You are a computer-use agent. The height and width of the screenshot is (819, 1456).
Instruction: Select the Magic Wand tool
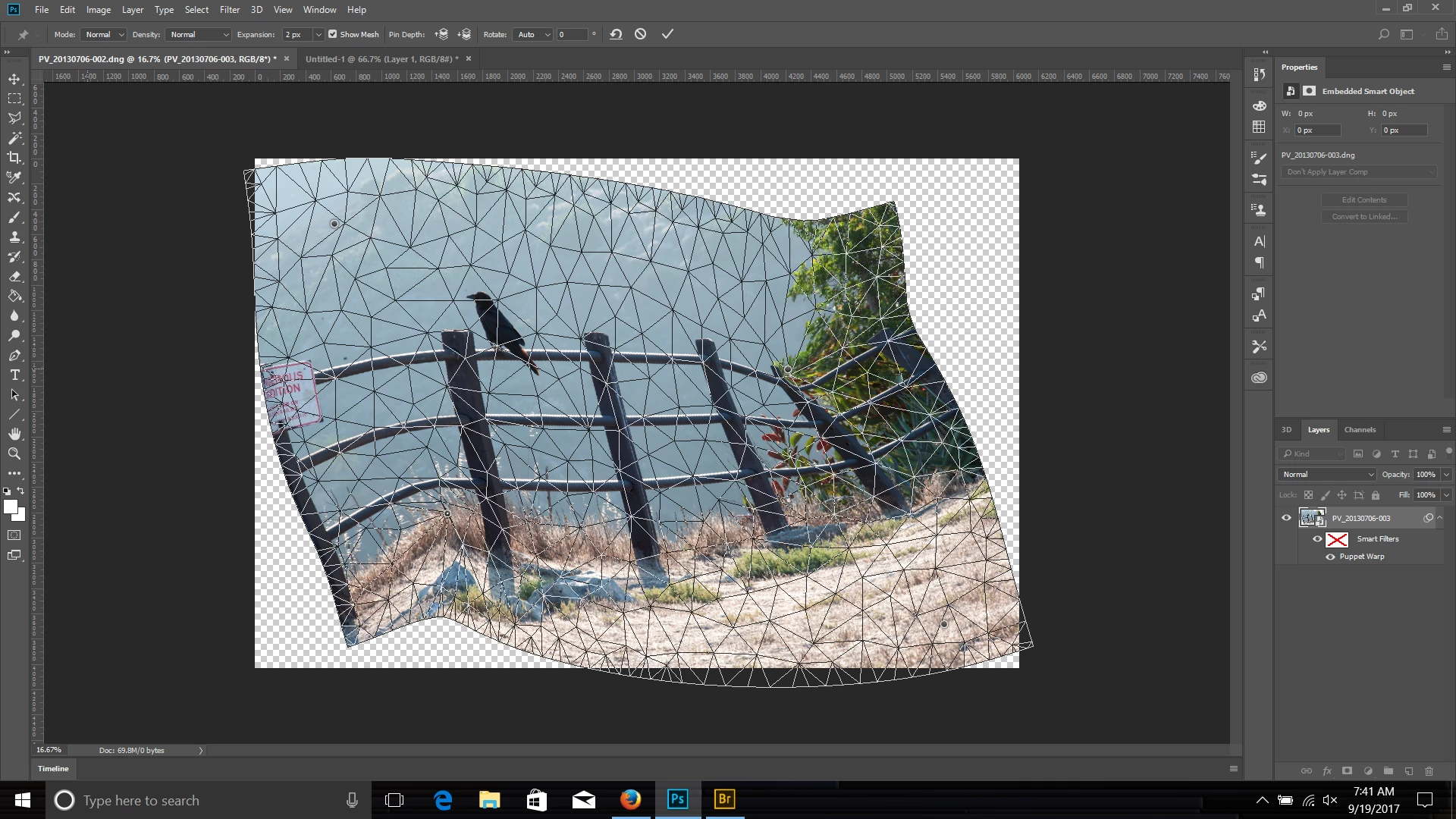click(14, 138)
